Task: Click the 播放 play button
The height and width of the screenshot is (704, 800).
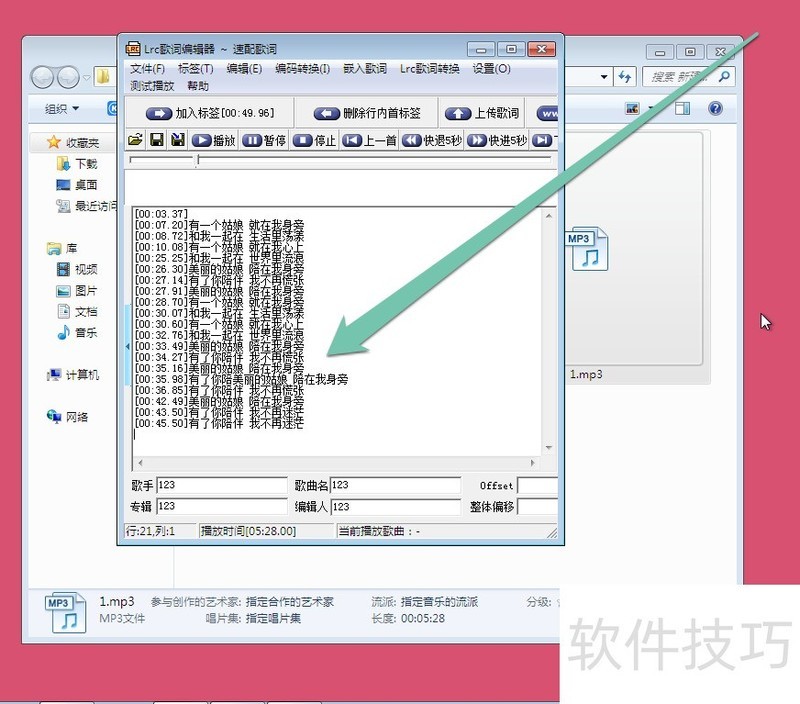Action: (213, 140)
